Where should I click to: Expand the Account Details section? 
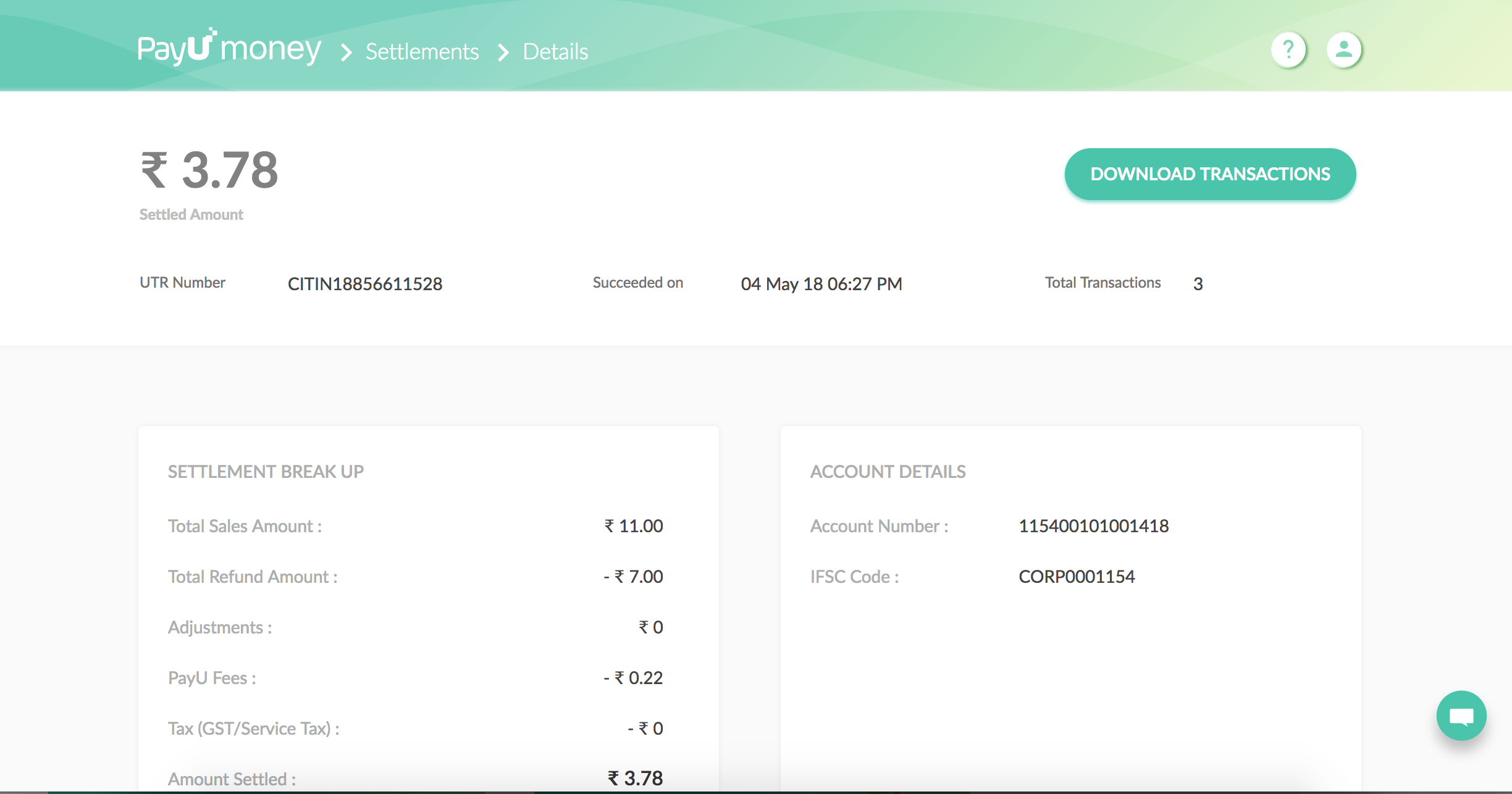886,471
